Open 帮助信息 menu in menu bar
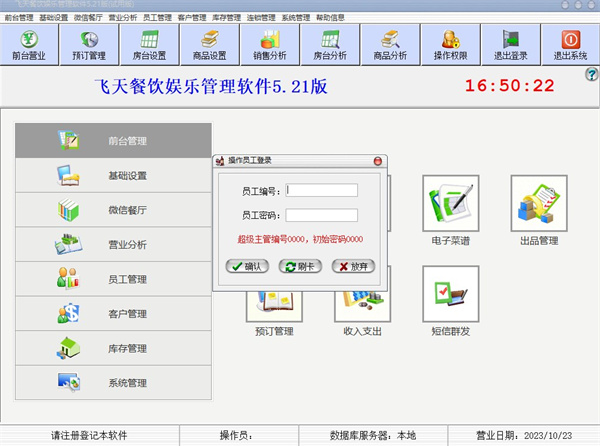Screen dimensions: 600x446 coord(330,18)
